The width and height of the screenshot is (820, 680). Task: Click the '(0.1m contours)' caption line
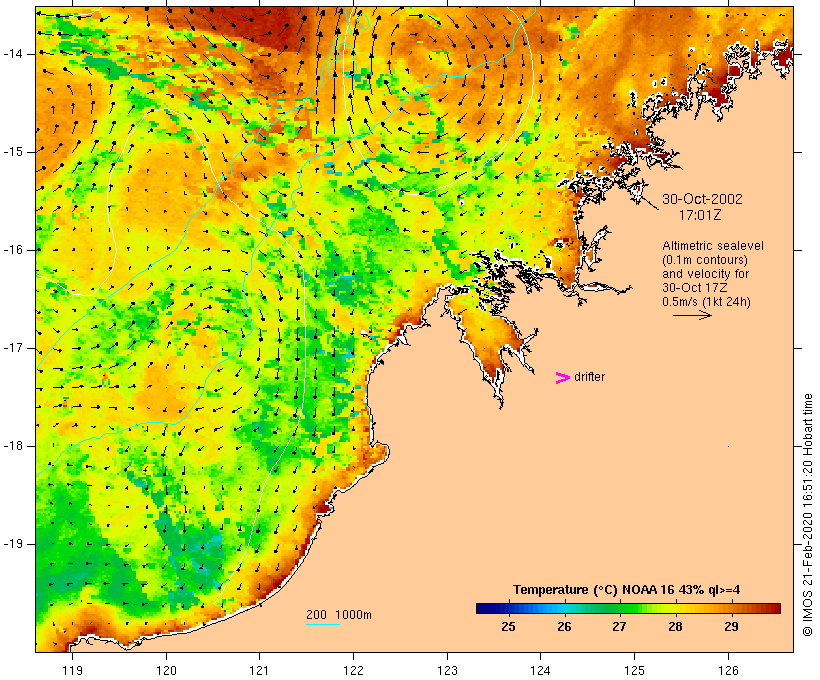pyautogui.click(x=705, y=259)
